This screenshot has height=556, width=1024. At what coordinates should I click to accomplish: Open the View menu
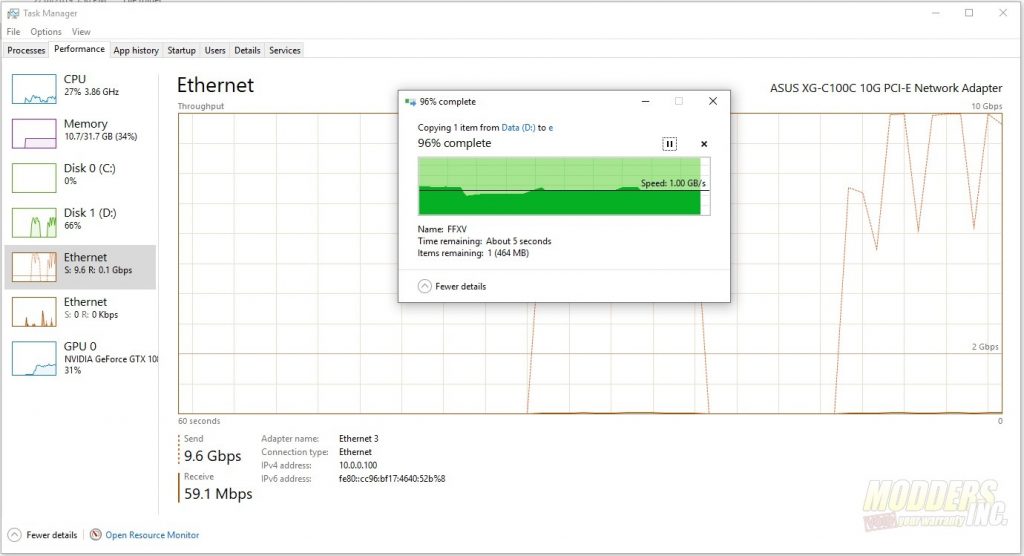coord(81,31)
